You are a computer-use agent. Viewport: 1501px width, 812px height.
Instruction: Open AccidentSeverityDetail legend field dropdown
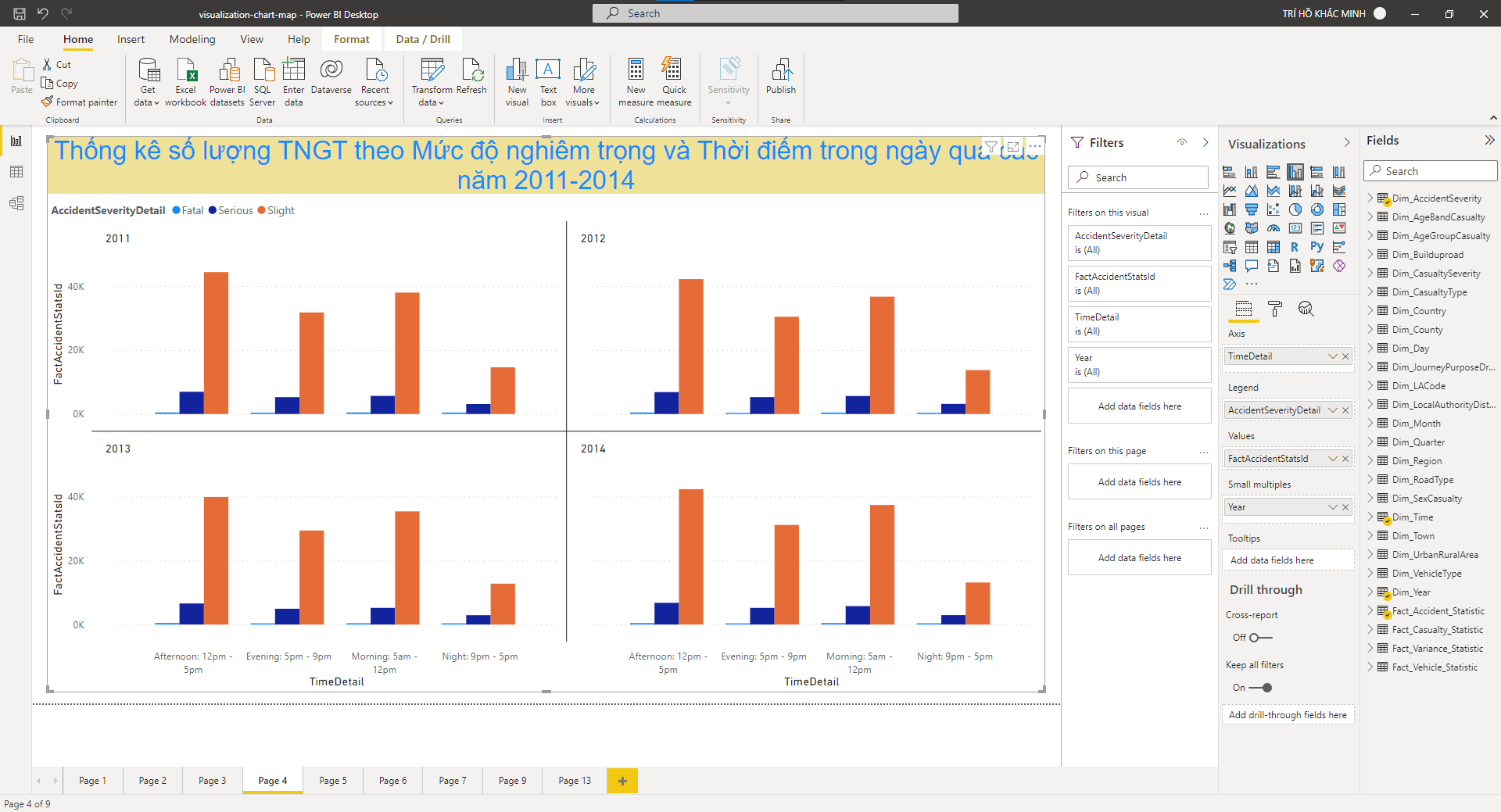coord(1333,410)
